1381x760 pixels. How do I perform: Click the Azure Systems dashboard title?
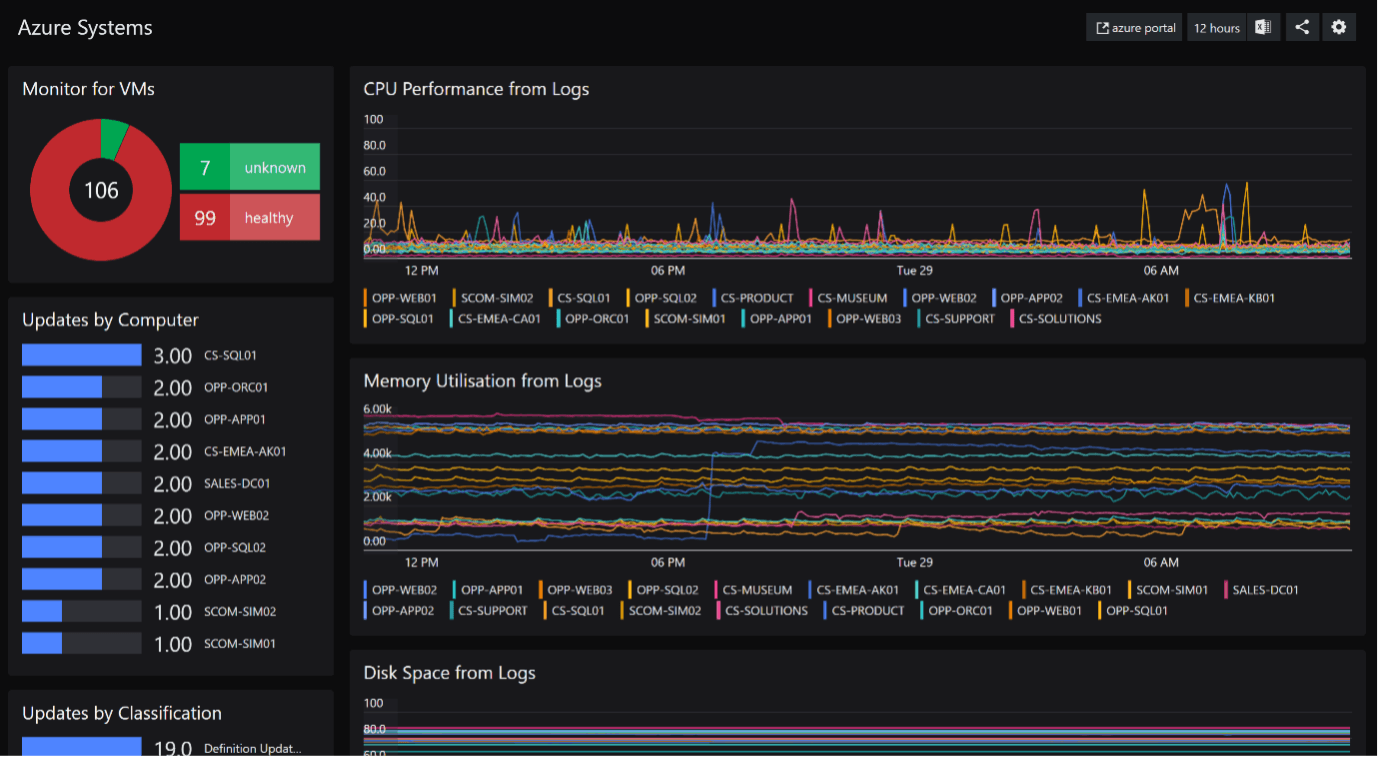85,28
